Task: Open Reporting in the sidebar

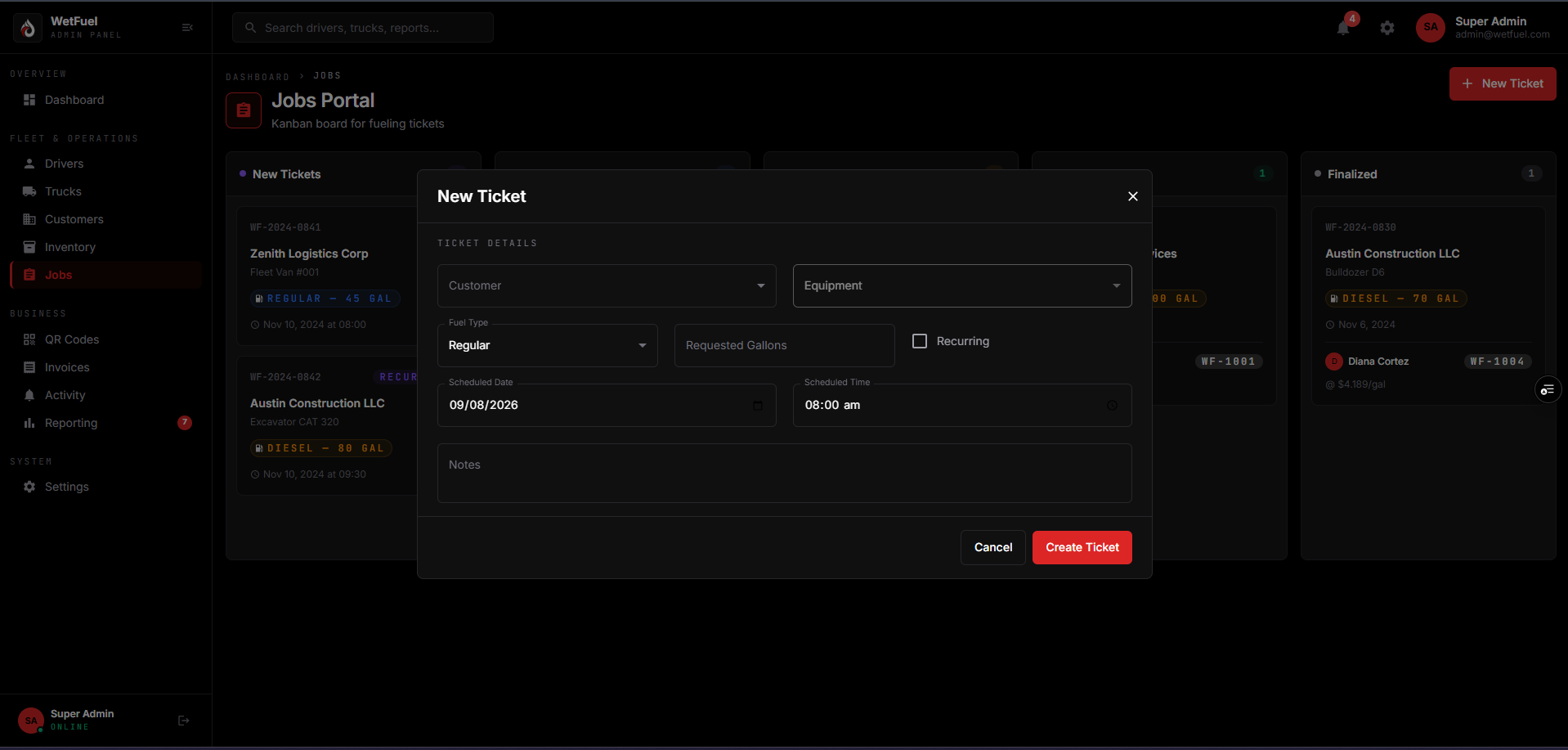Action: click(106, 423)
